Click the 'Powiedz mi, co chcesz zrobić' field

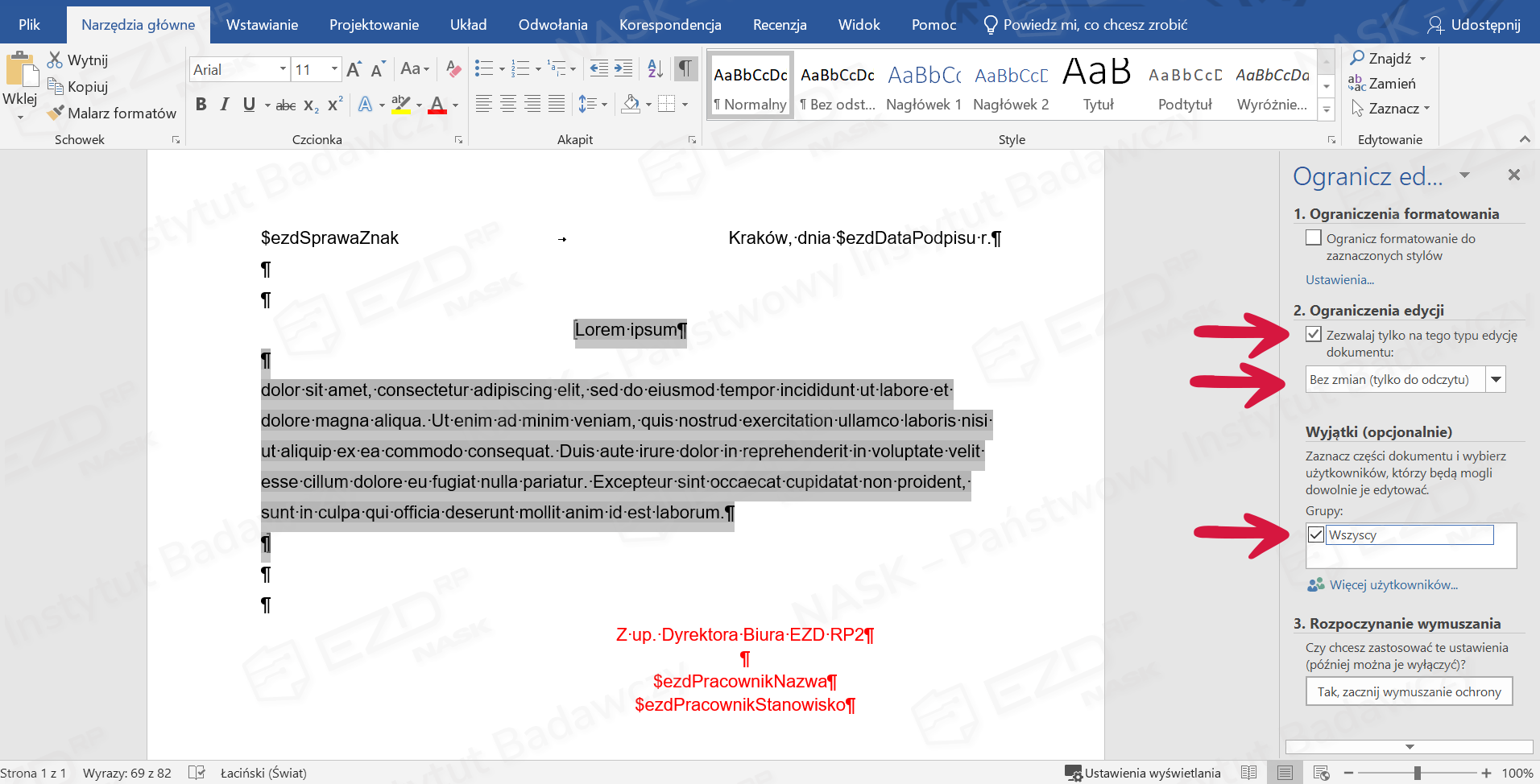[x=1095, y=25]
